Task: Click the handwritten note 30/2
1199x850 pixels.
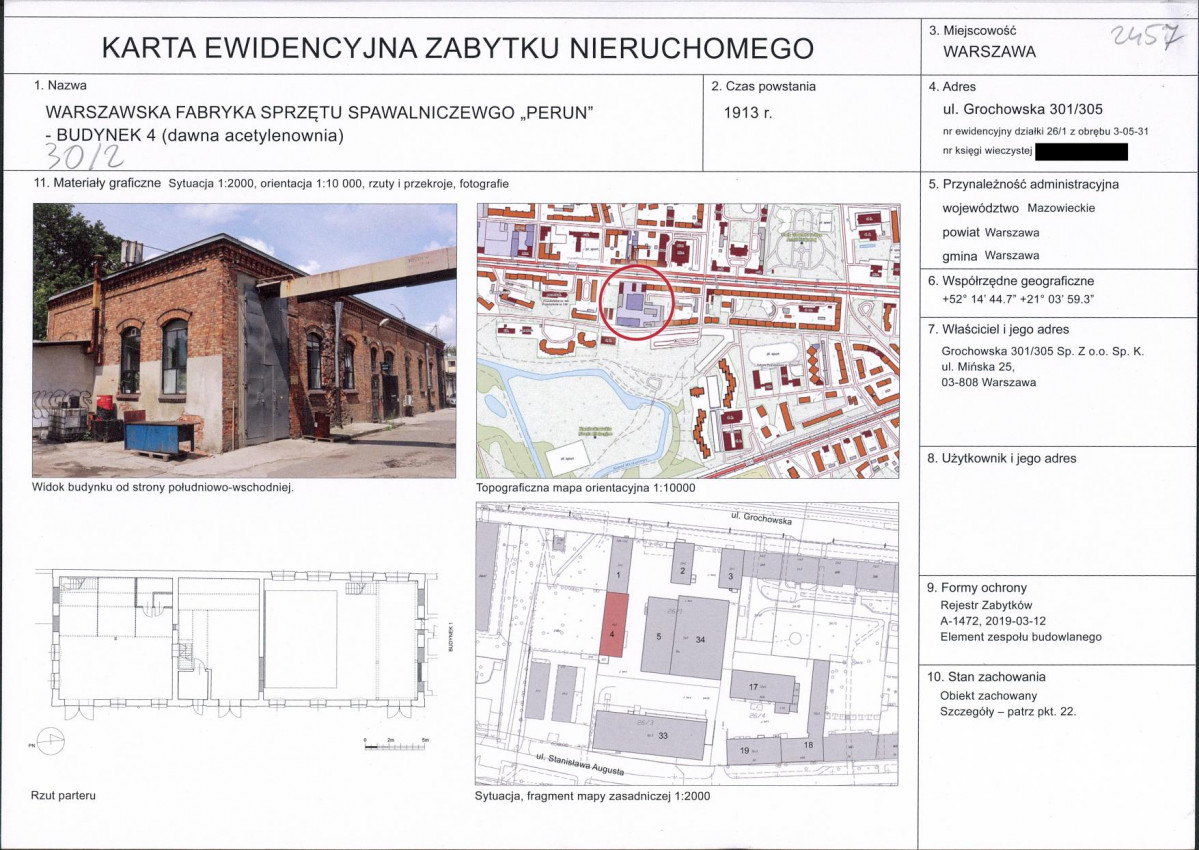Action: [84, 157]
